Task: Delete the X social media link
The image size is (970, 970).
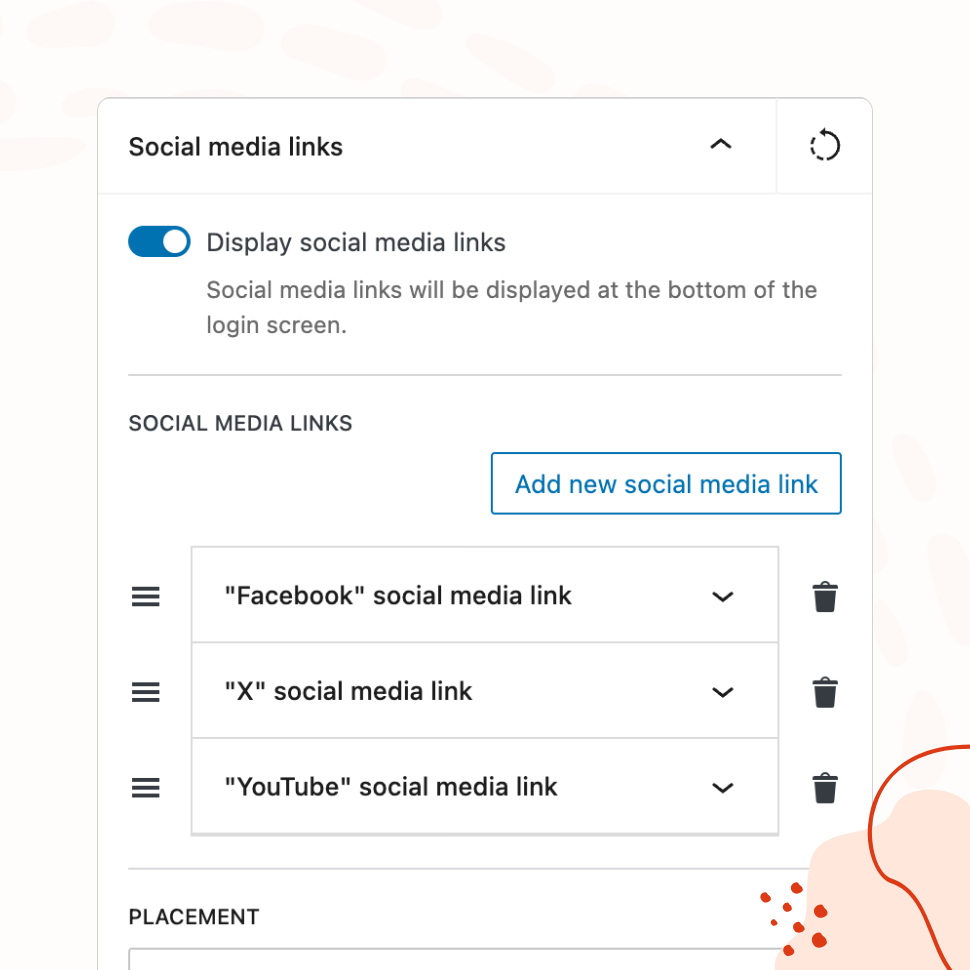Action: pos(825,692)
